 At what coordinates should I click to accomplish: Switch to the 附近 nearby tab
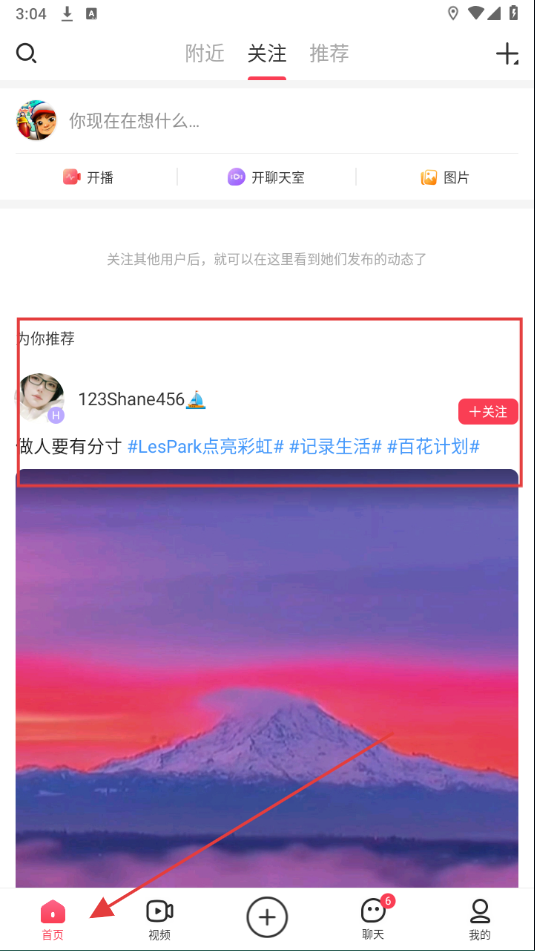tap(205, 54)
